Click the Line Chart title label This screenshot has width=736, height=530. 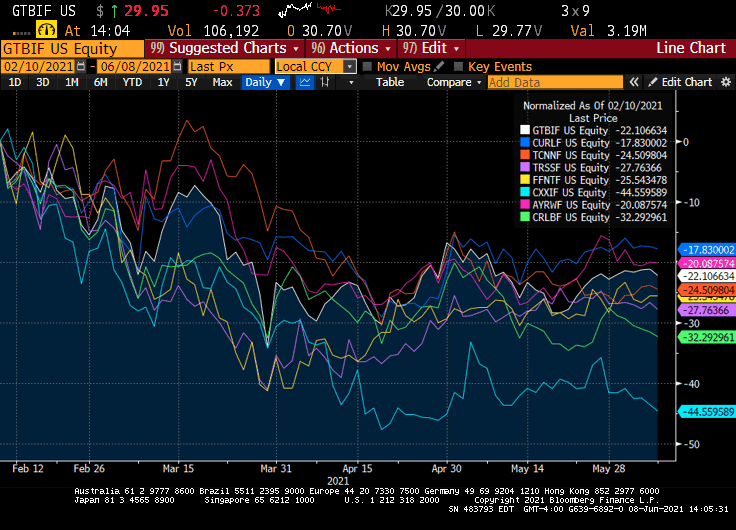690,48
